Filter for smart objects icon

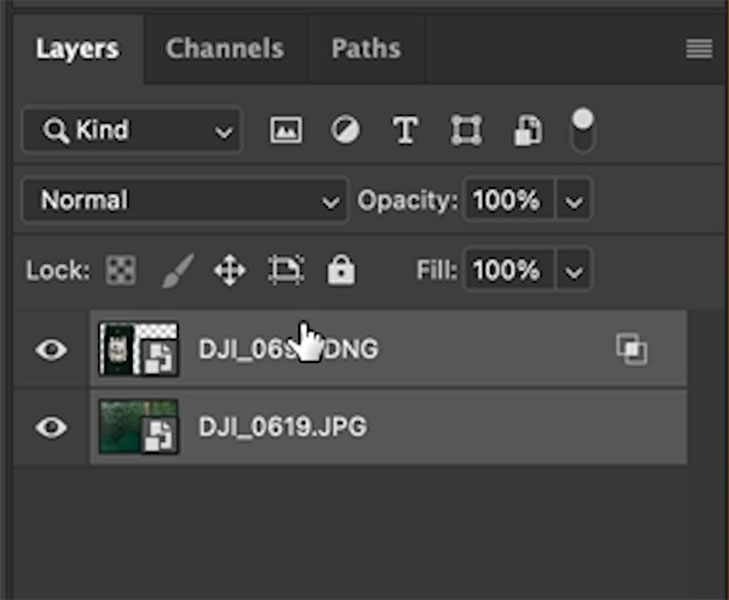(x=528, y=130)
